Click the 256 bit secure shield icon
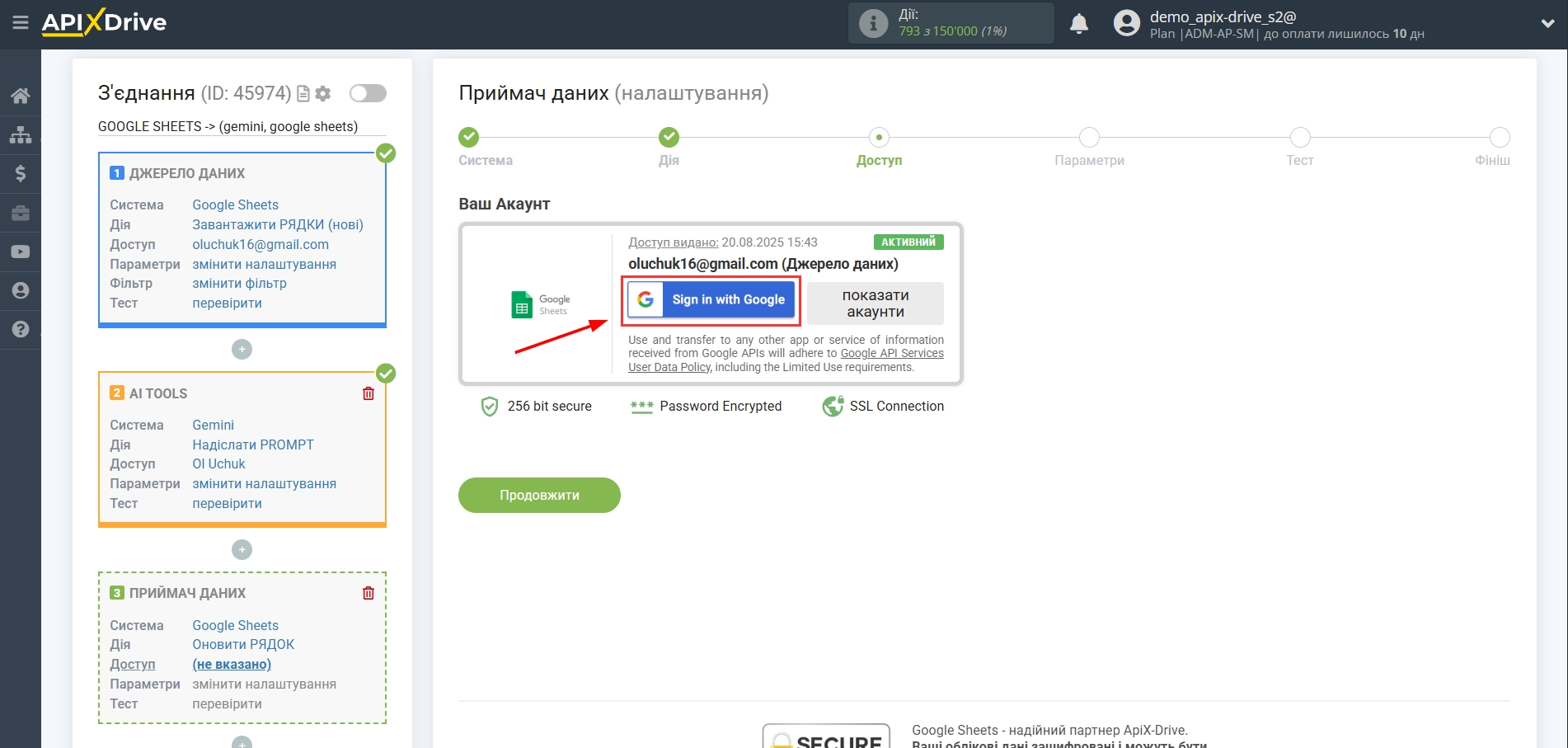 [490, 406]
